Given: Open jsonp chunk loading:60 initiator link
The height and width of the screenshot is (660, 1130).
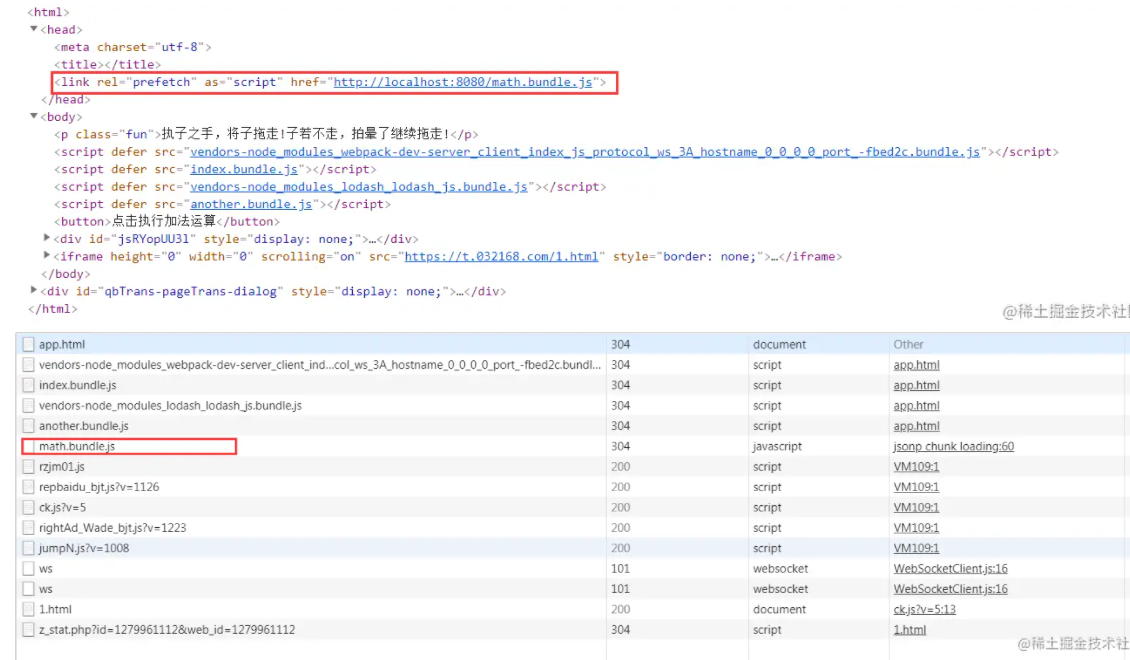Looking at the screenshot, I should 953,446.
